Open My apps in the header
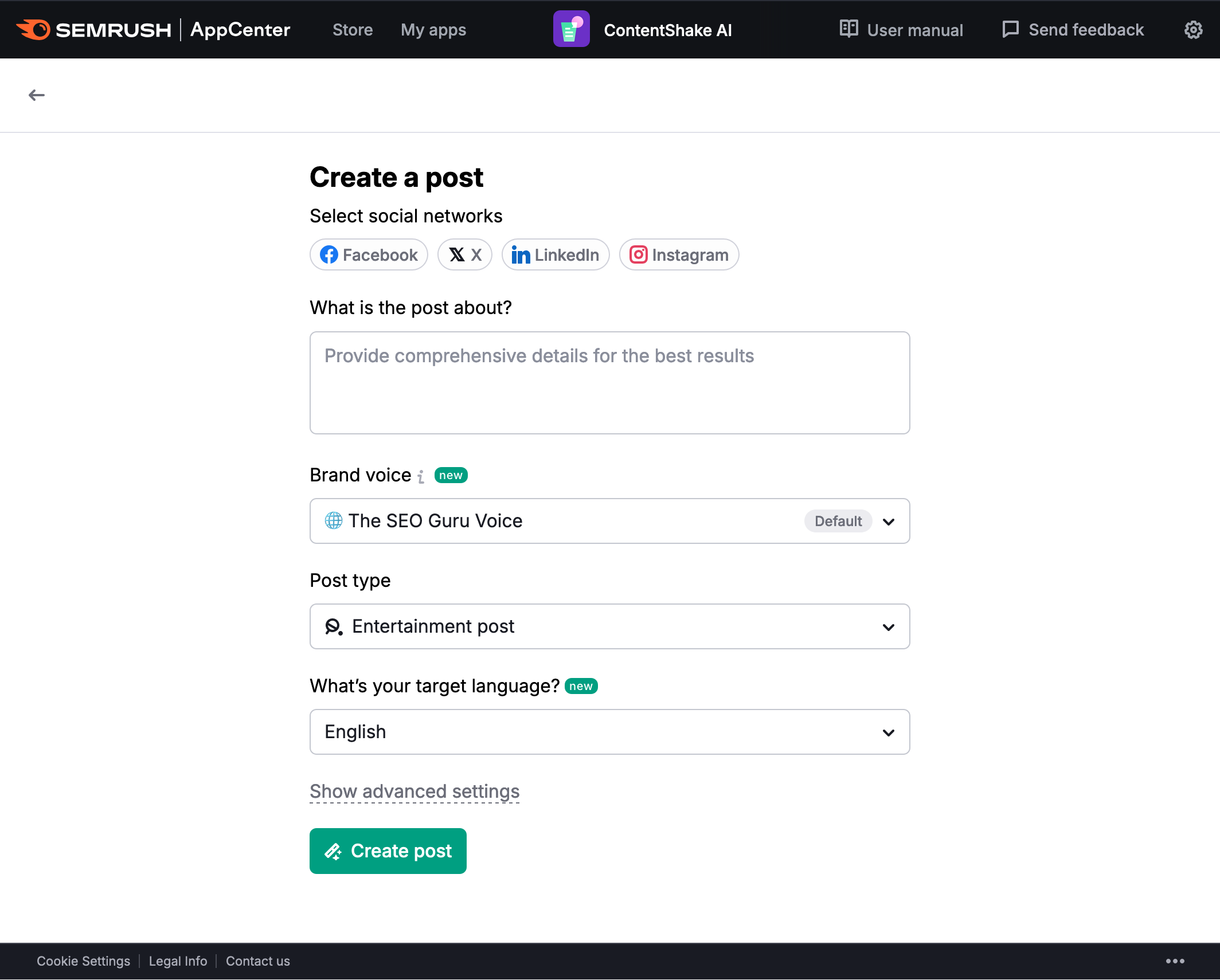Screen dimensions: 1220x980 (x=433, y=30)
